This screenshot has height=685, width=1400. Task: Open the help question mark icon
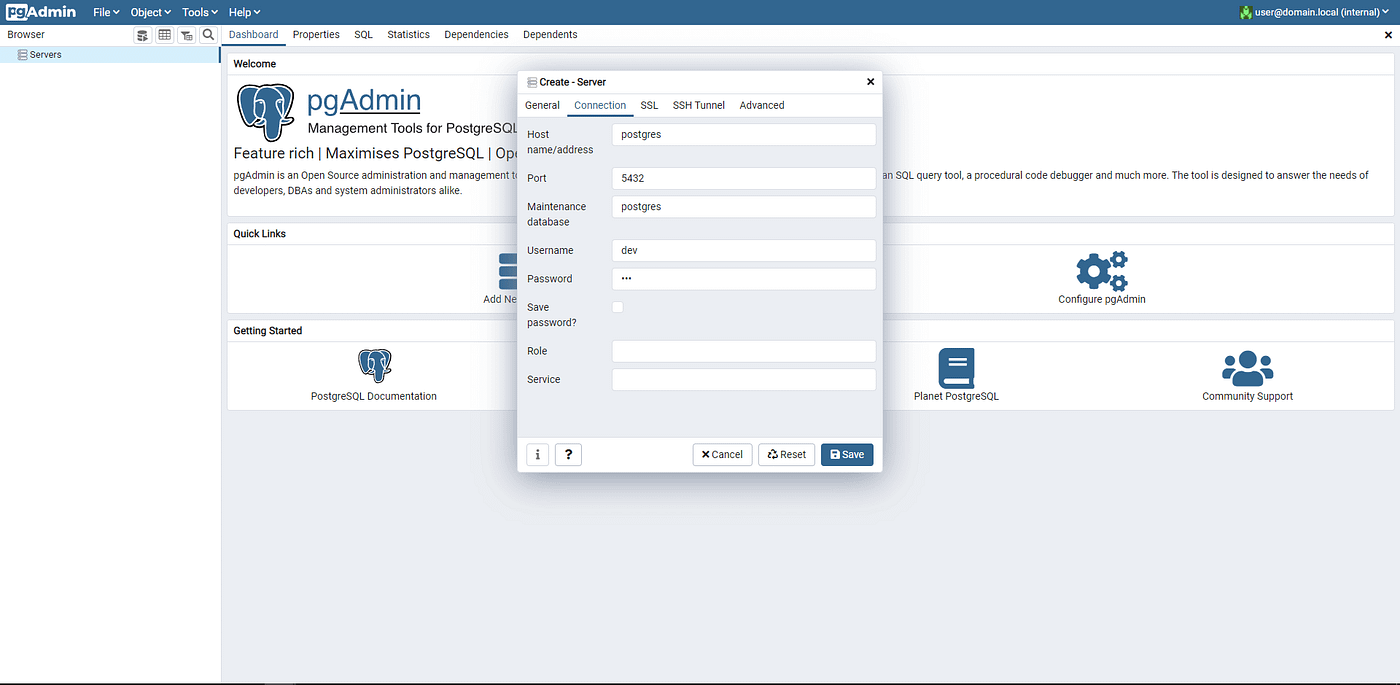[568, 454]
